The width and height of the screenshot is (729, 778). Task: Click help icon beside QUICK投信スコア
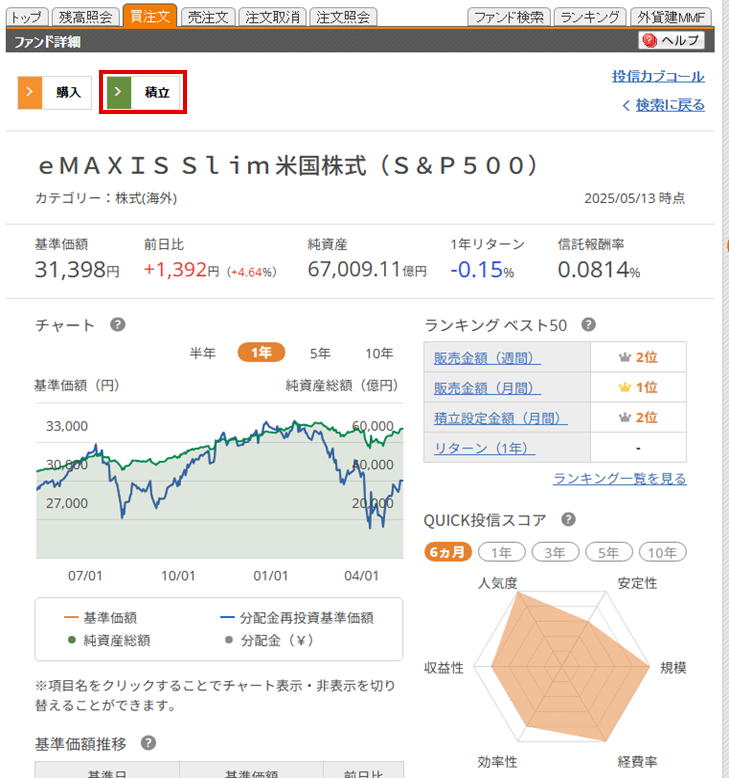[568, 519]
